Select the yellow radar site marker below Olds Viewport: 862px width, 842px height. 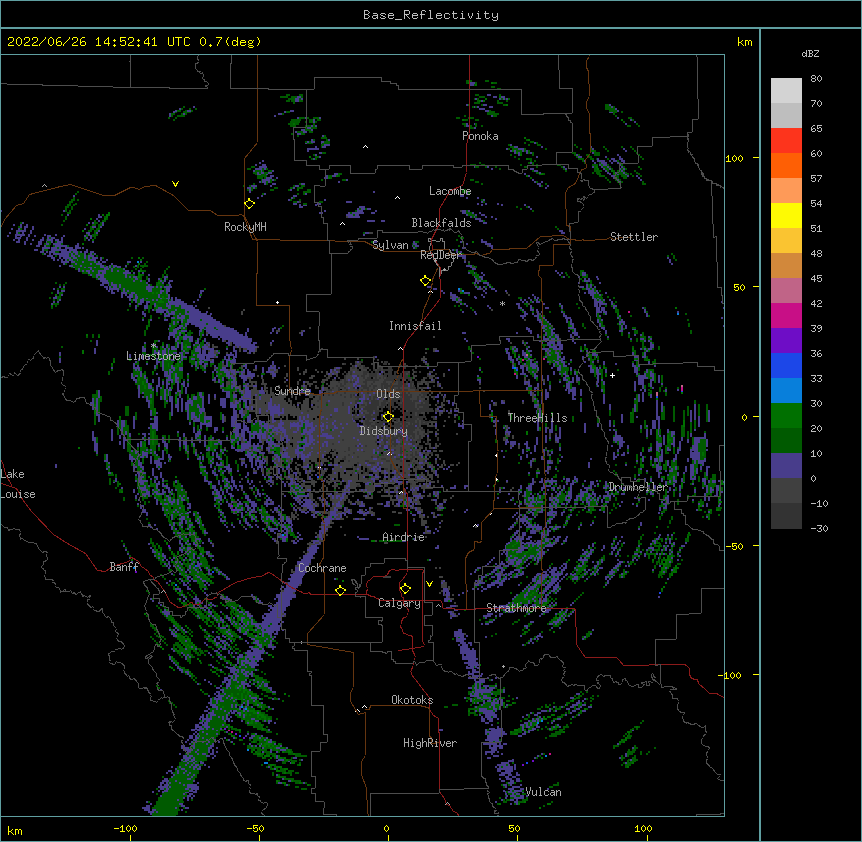388,417
